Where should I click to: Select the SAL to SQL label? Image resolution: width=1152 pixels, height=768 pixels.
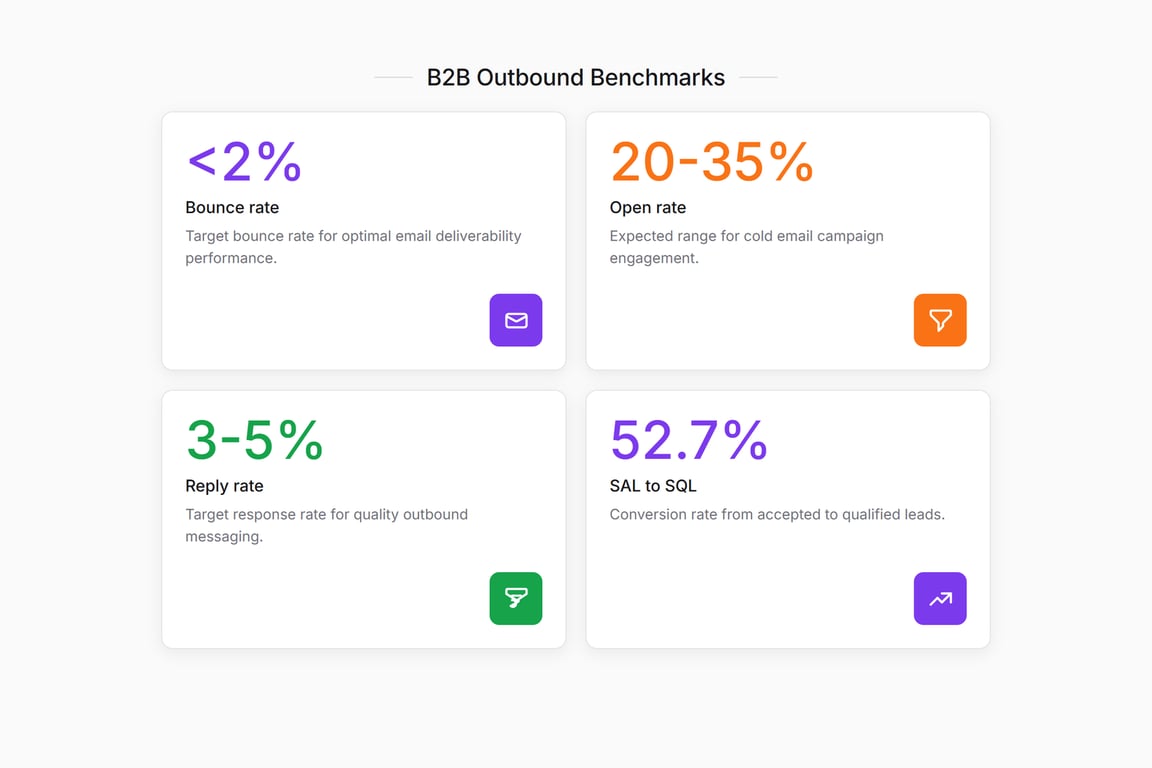click(652, 486)
